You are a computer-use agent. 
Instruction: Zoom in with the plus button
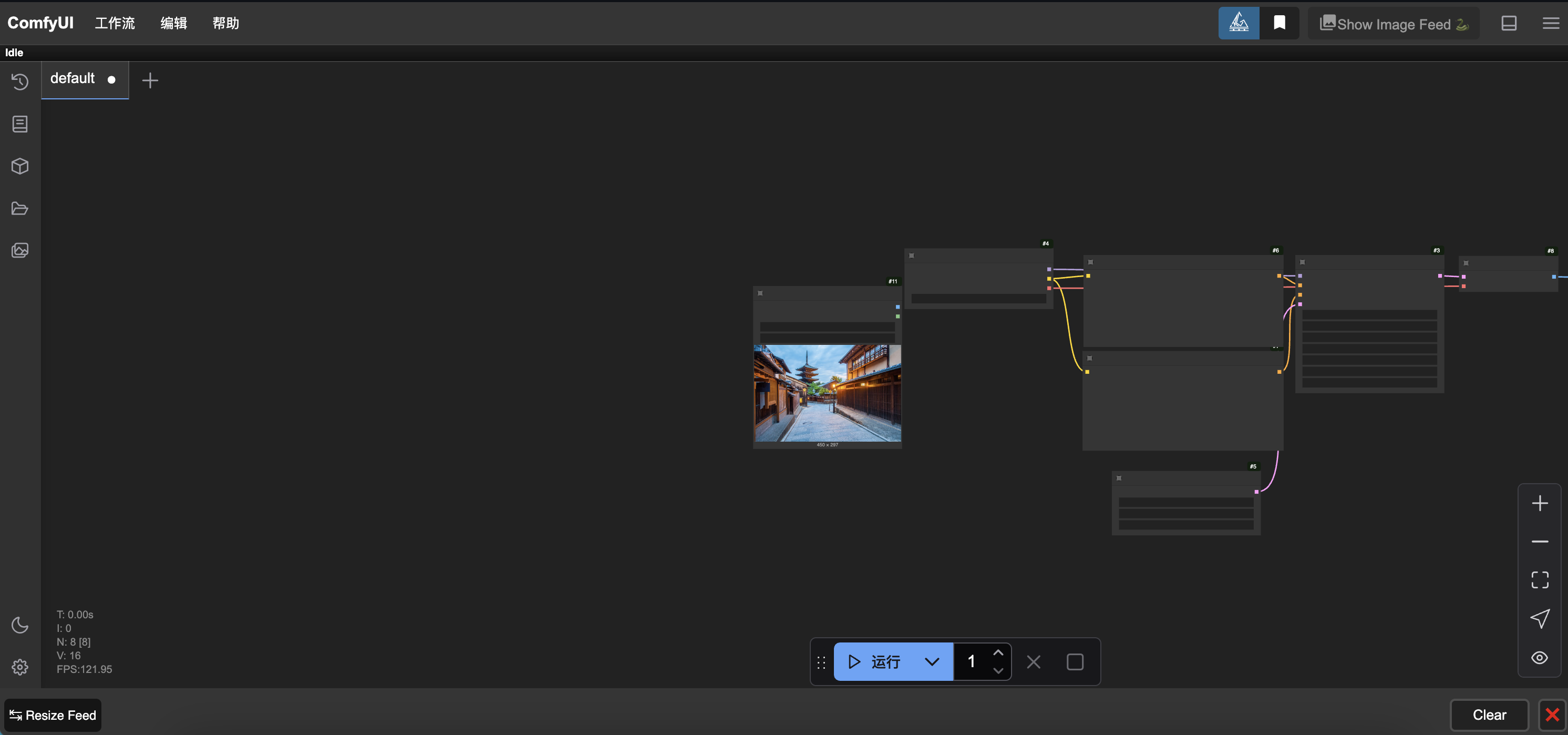[1540, 503]
